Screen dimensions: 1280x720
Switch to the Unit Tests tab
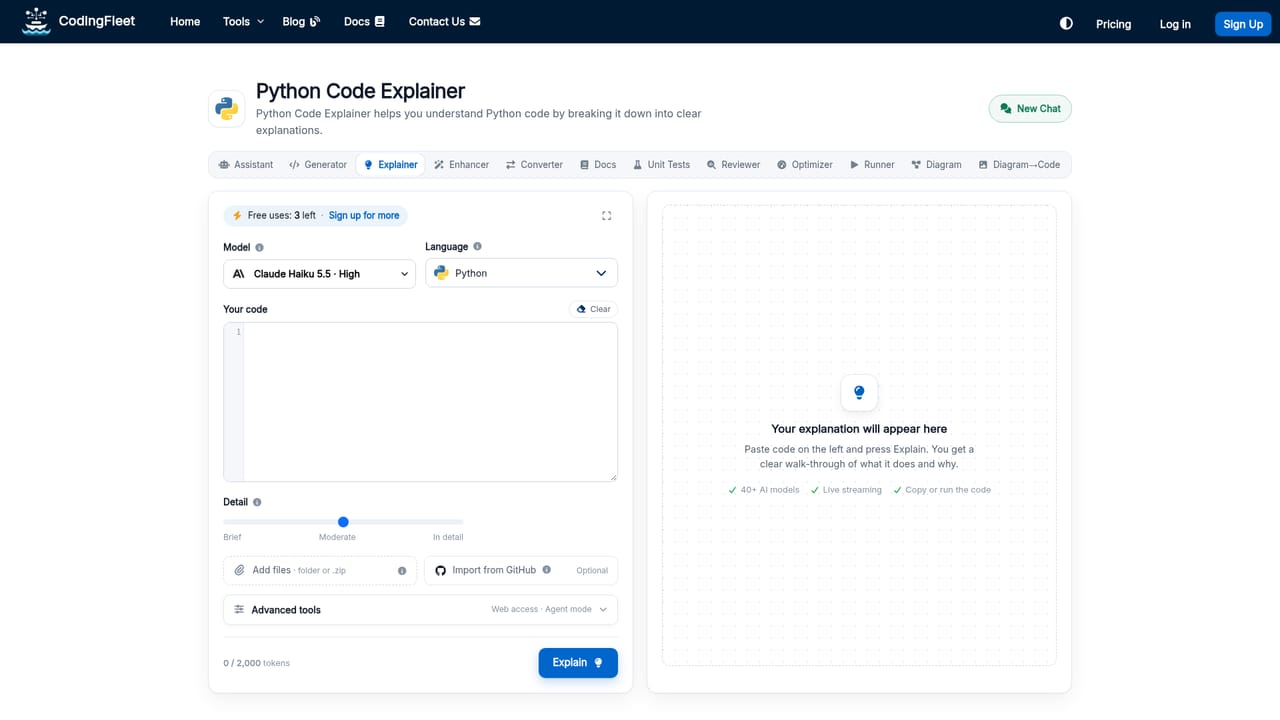[x=661, y=165]
